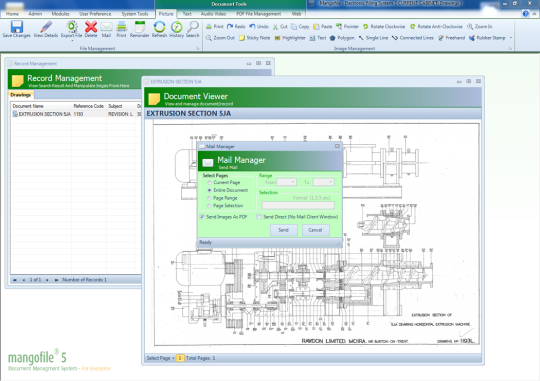
Task: Click the help question mark button
Action: pos(525,14)
